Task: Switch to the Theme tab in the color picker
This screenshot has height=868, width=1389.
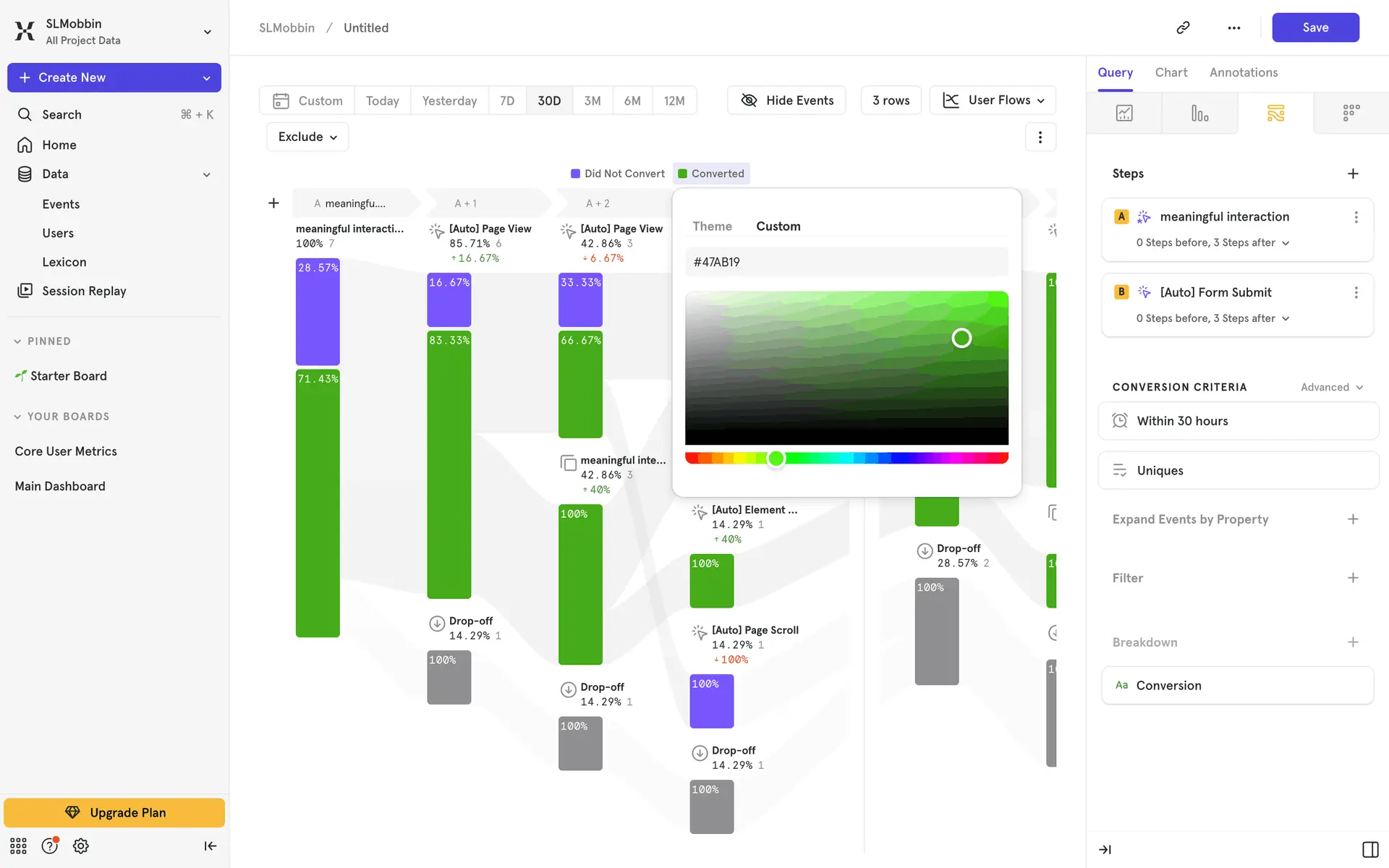Action: coord(712,226)
